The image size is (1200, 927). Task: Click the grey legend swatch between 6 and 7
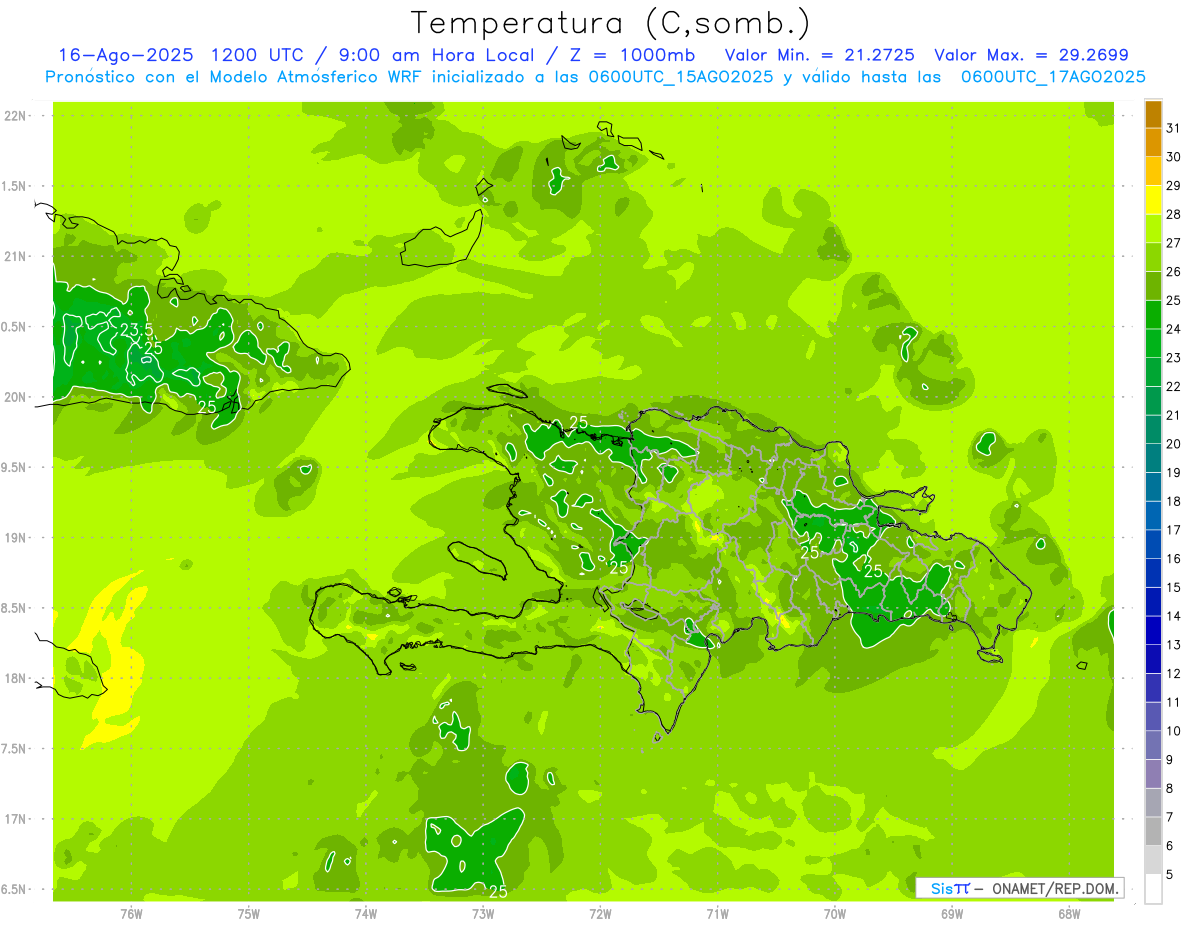pos(1153,832)
